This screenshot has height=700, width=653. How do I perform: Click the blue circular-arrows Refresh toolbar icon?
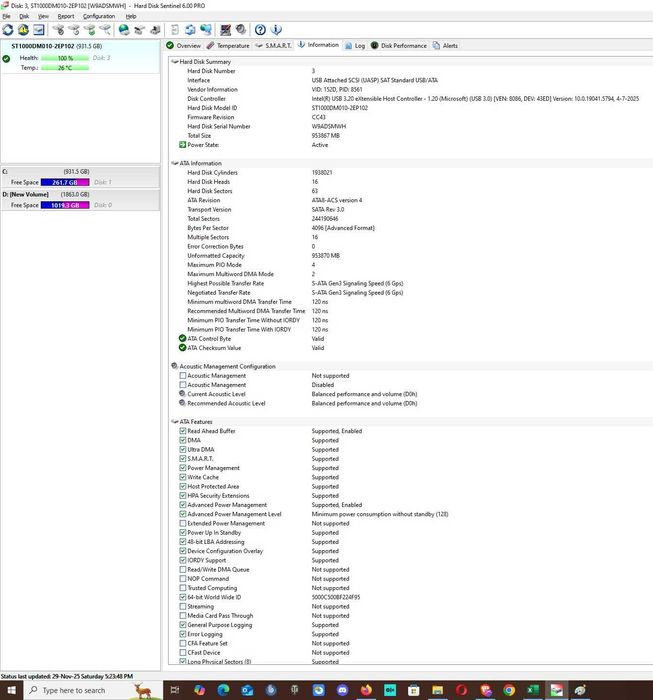point(8,30)
